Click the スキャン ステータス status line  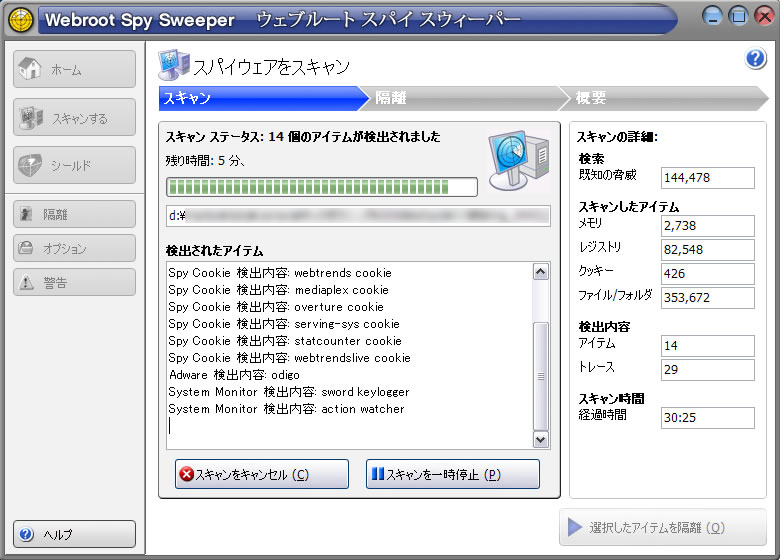[x=303, y=137]
